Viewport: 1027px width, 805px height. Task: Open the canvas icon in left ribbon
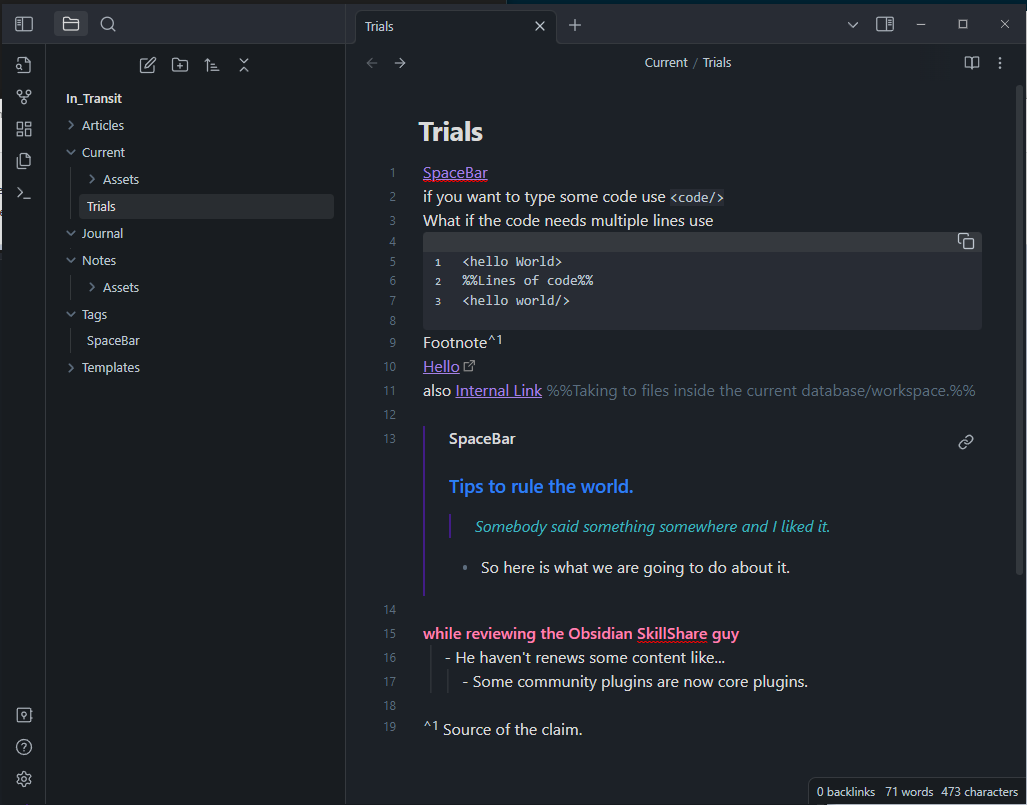pos(24,129)
